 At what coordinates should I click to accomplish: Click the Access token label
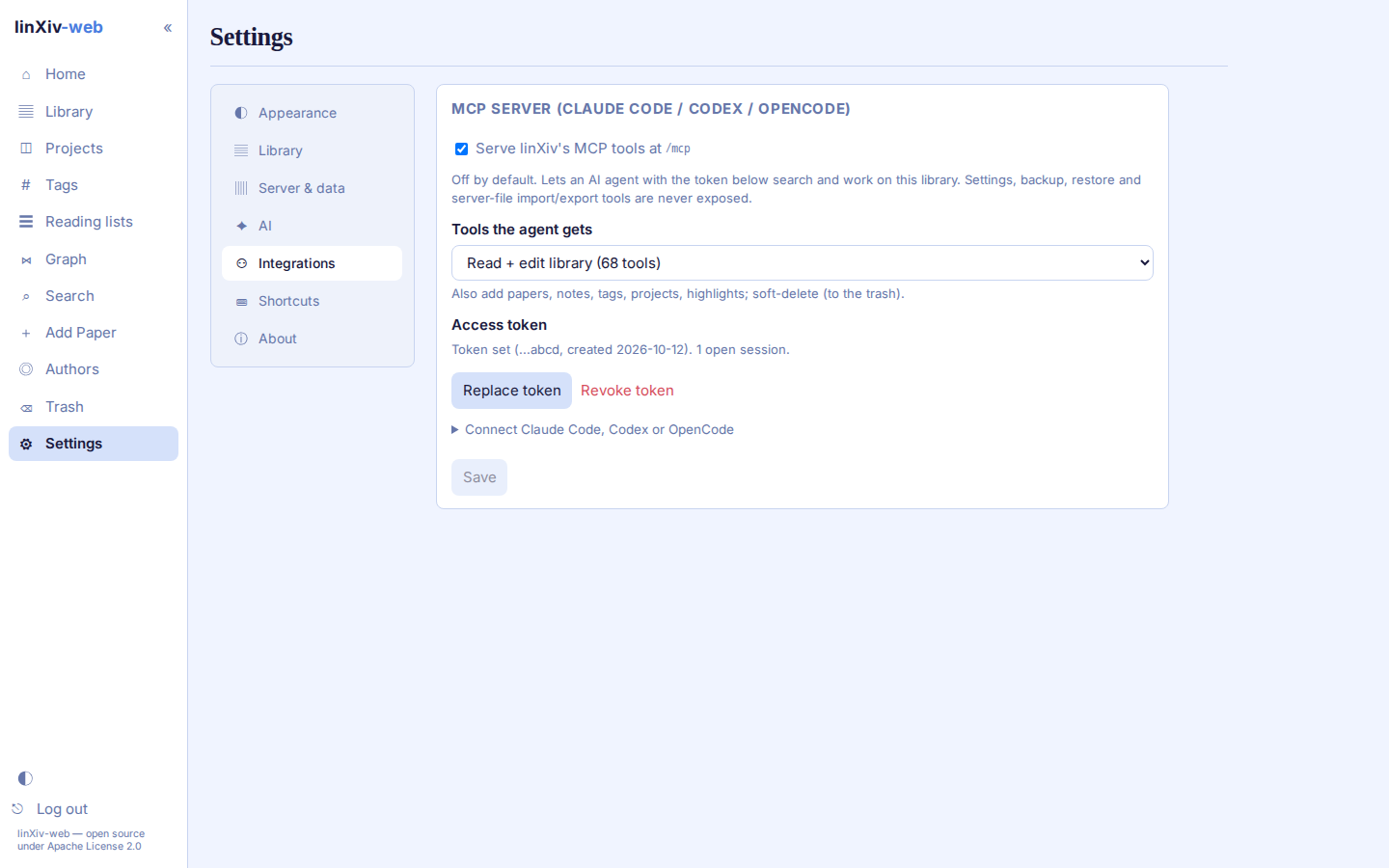pos(499,325)
